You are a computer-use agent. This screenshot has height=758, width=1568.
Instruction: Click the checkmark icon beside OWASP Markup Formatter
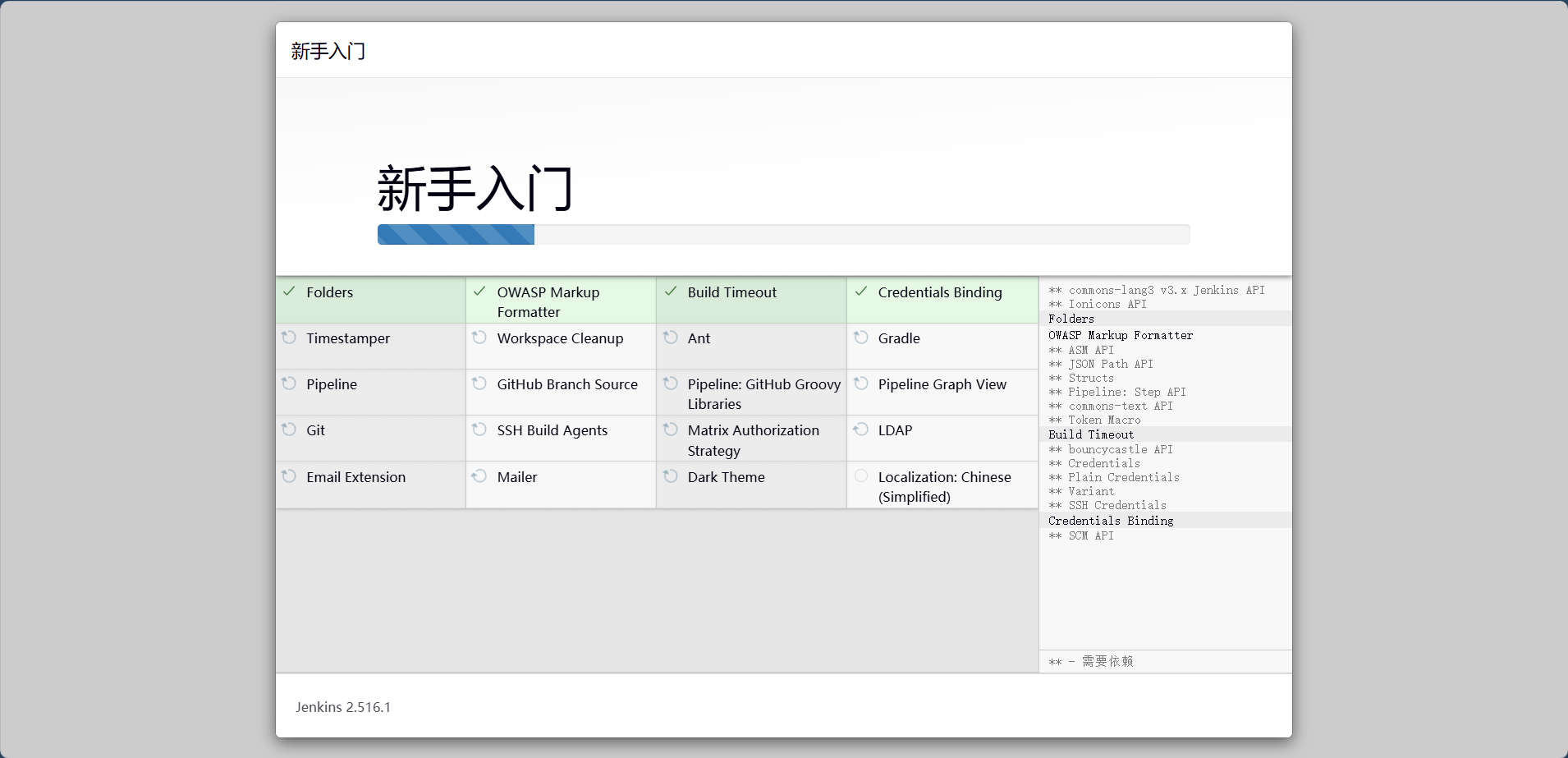click(479, 292)
